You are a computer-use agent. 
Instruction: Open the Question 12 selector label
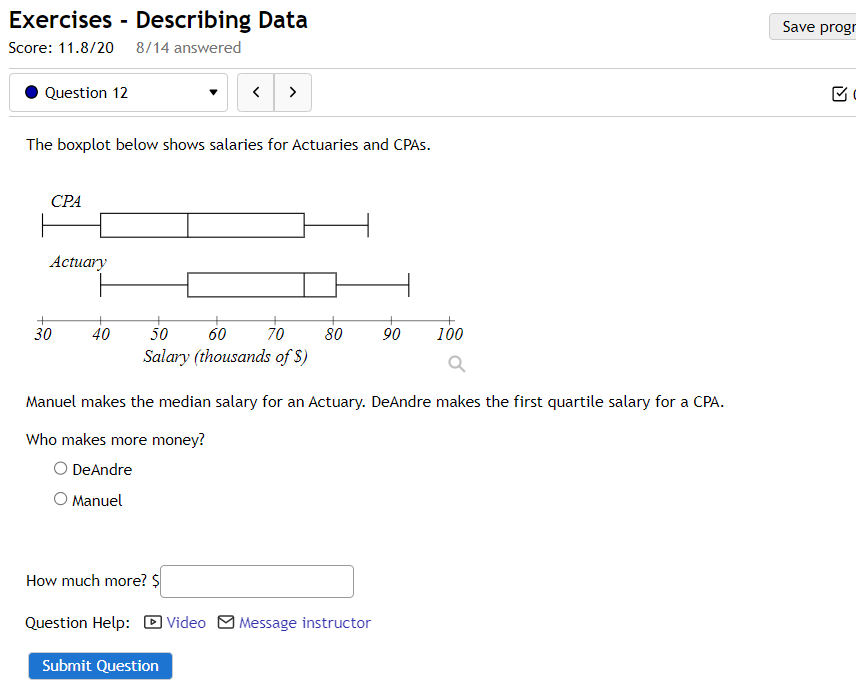tap(87, 93)
